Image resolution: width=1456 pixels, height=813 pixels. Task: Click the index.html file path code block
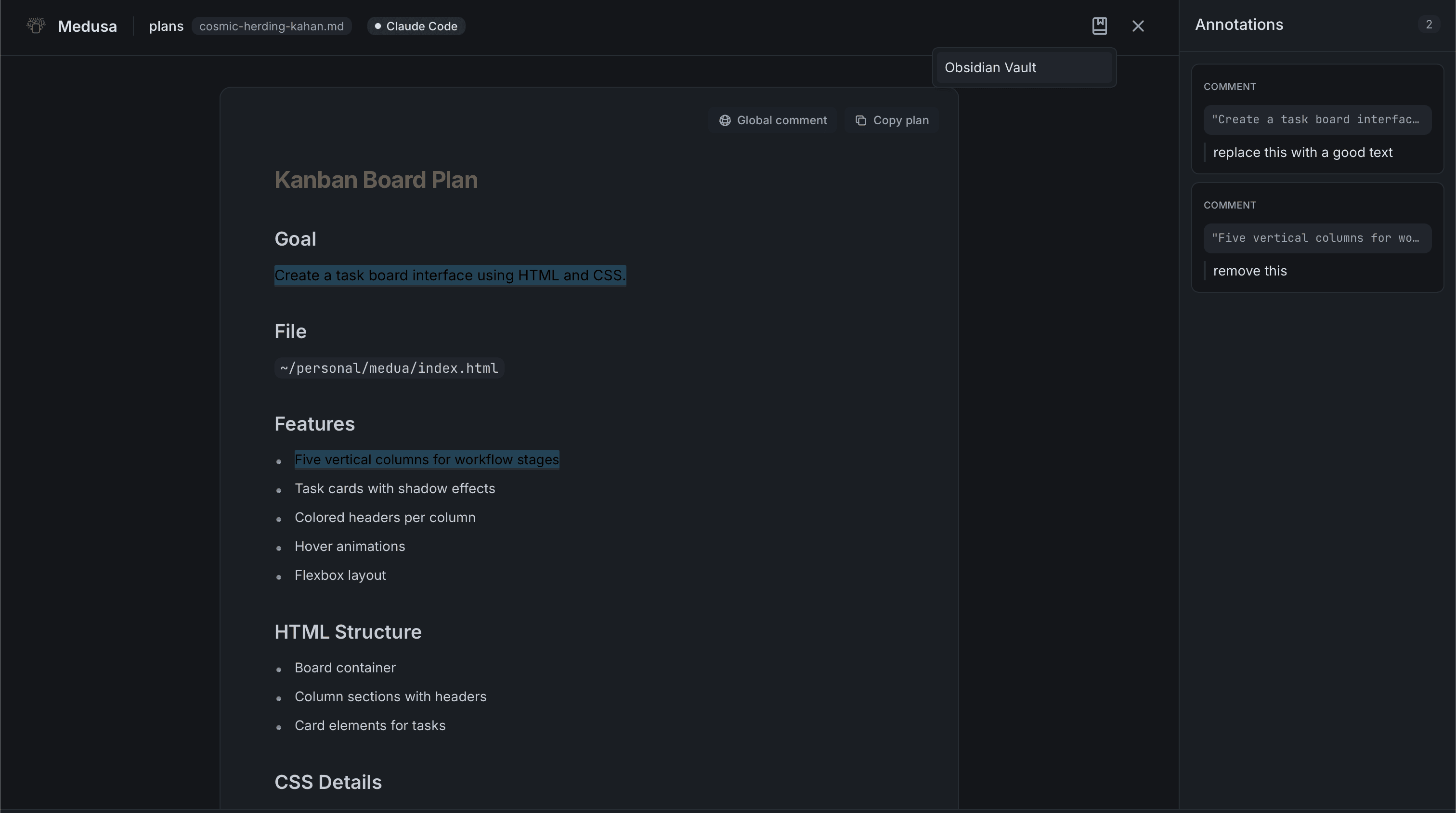click(x=388, y=368)
